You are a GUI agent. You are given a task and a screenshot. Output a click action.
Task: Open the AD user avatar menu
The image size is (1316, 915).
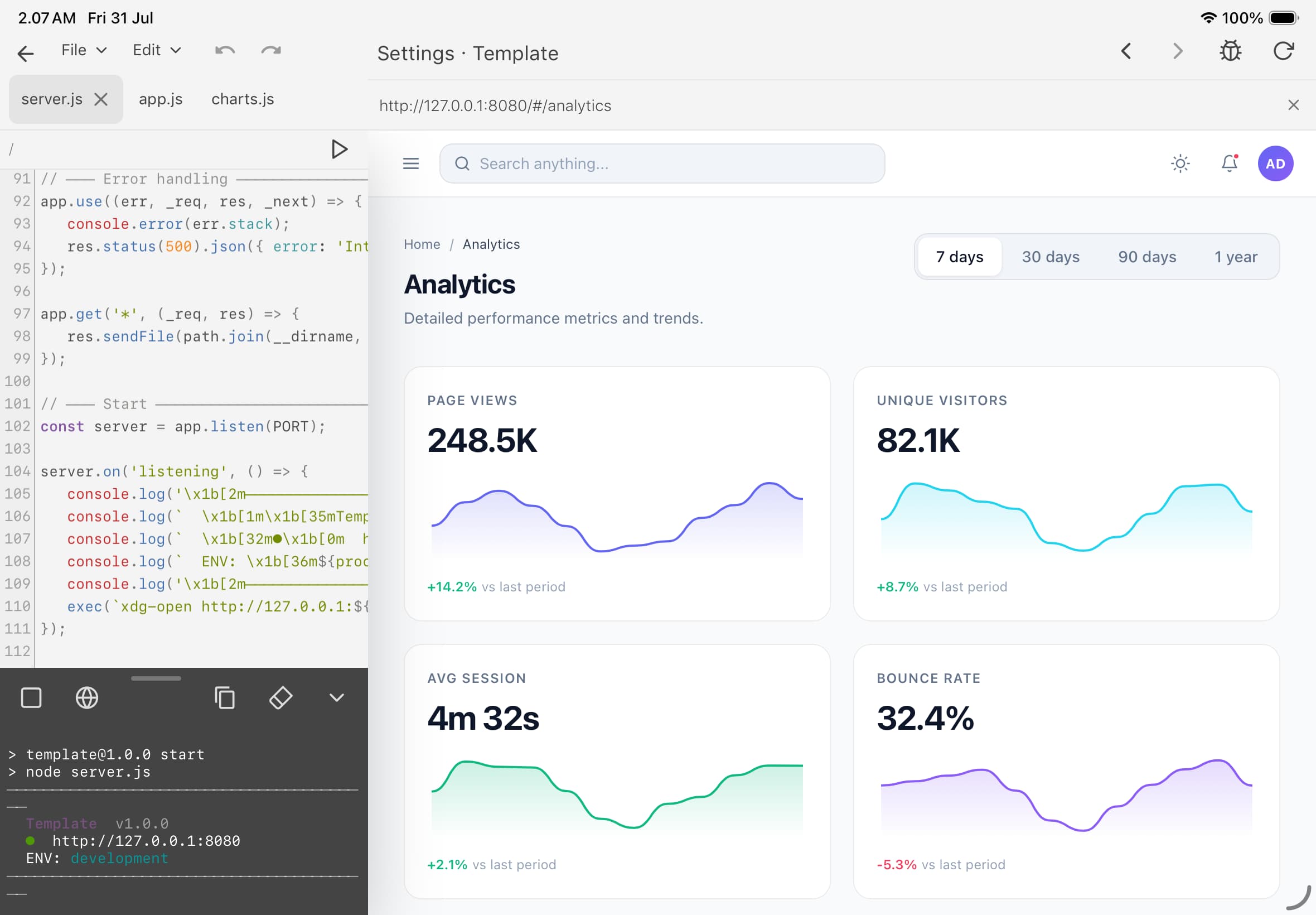(1275, 164)
